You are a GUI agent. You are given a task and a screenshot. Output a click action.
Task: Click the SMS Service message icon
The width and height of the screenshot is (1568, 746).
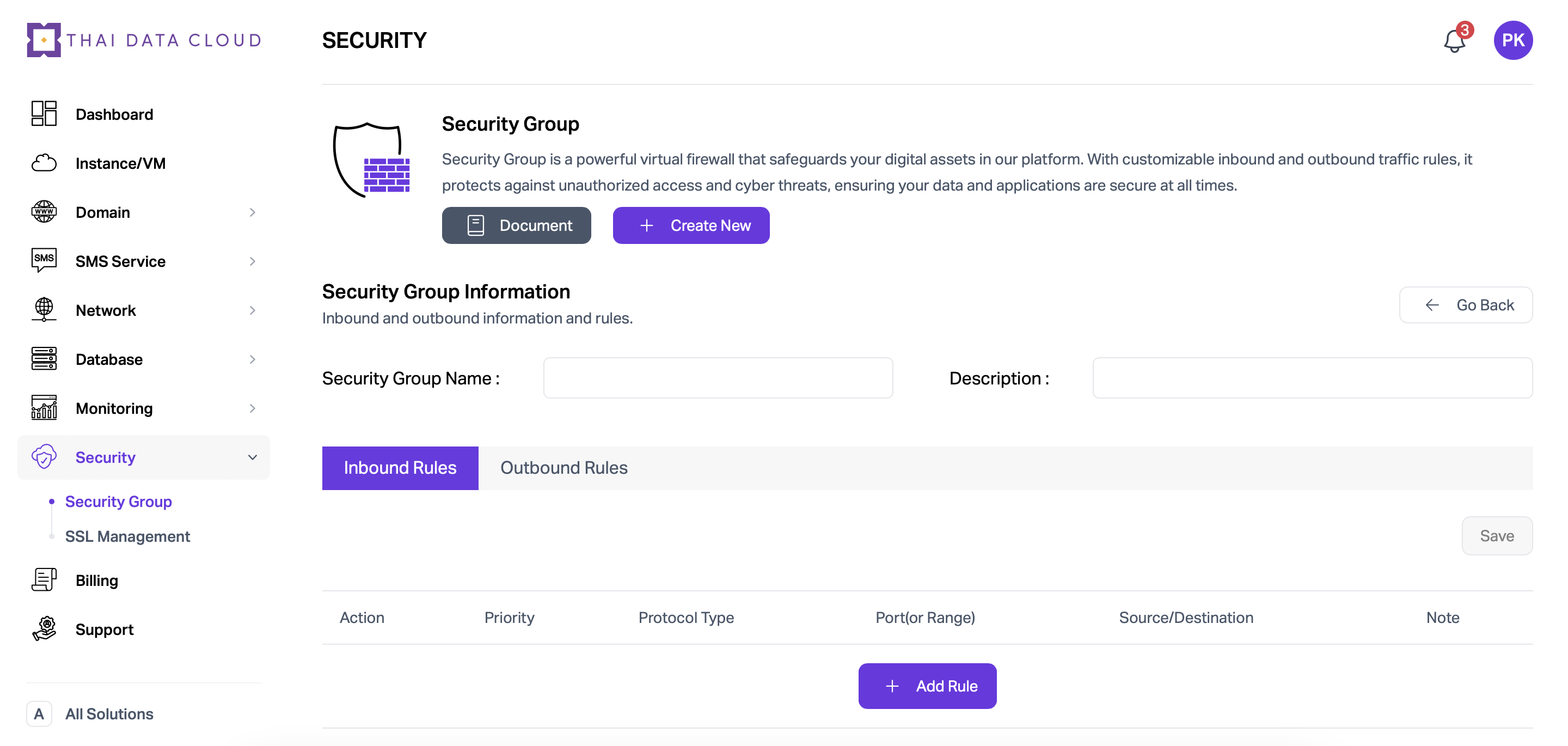[x=44, y=261]
